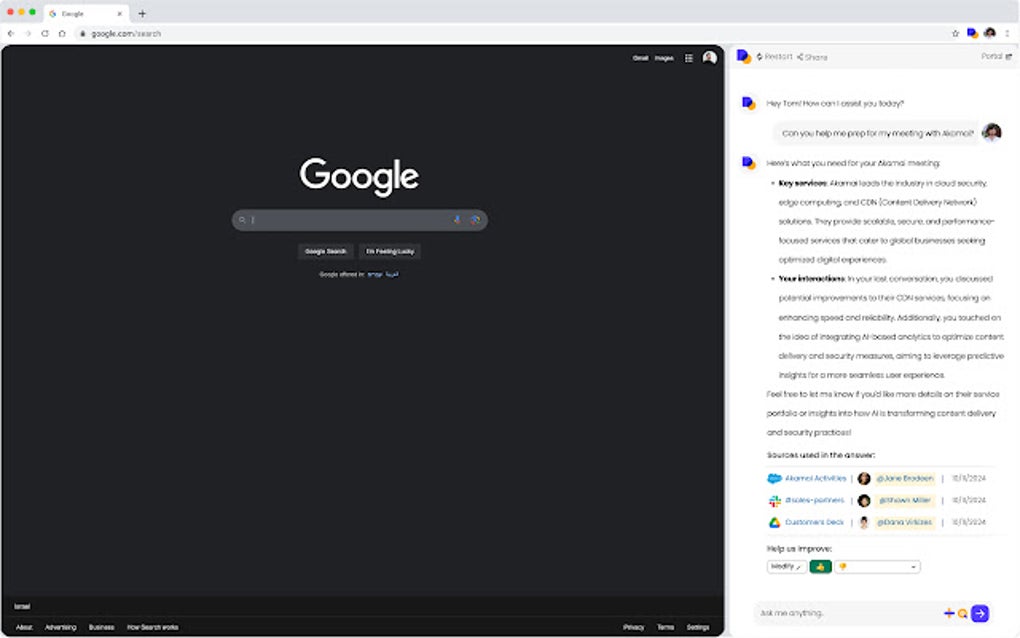Open the Chrome three-dot menu
This screenshot has width=1020, height=638.
click(x=1007, y=33)
